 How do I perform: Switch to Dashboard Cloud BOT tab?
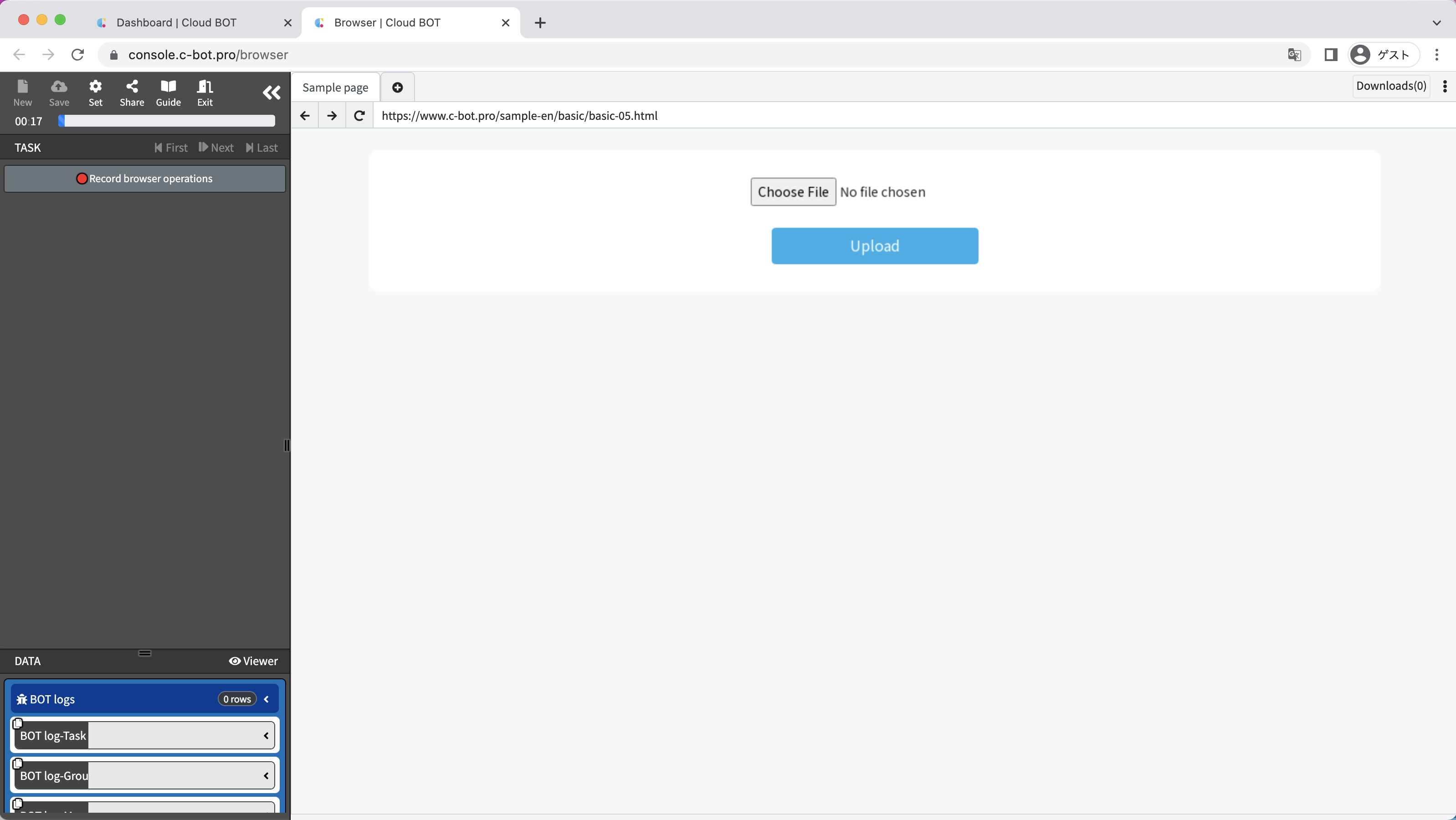tap(176, 23)
